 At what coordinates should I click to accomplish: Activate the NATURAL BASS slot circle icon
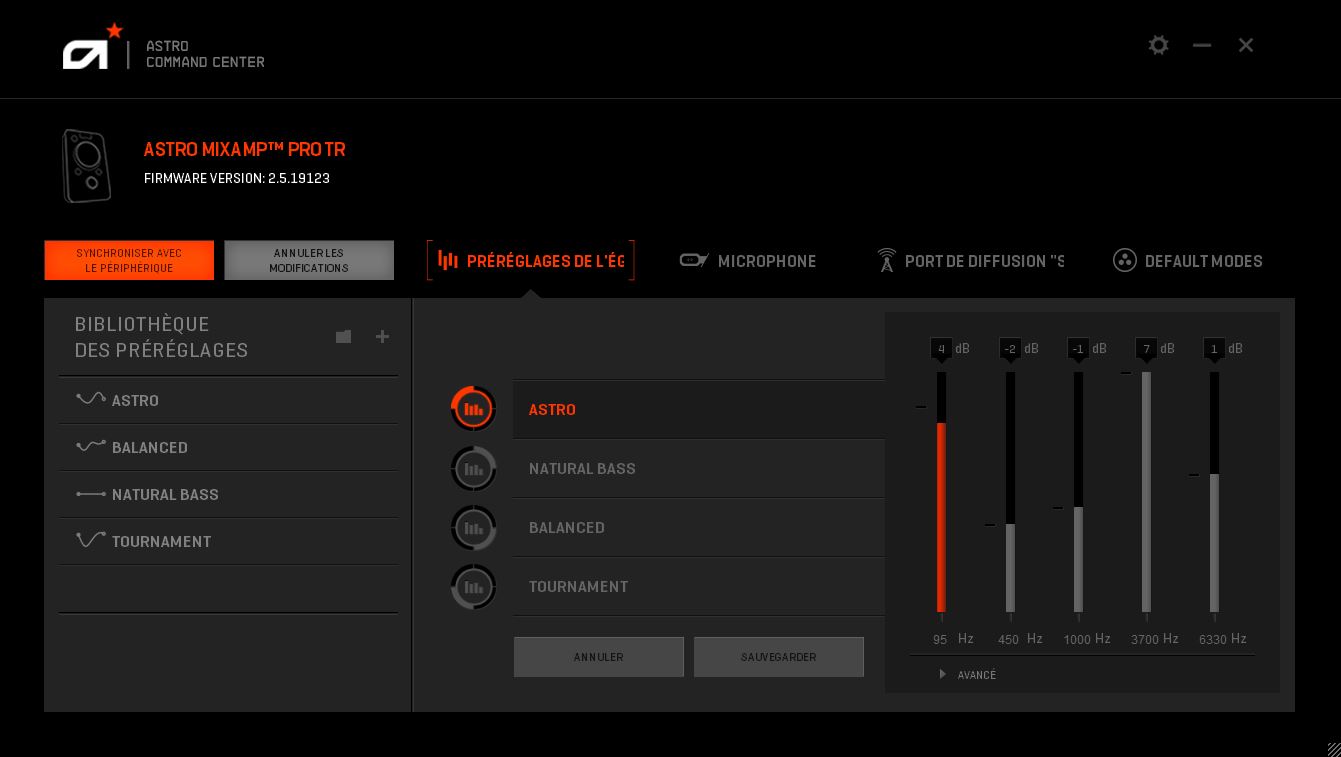[x=473, y=468]
